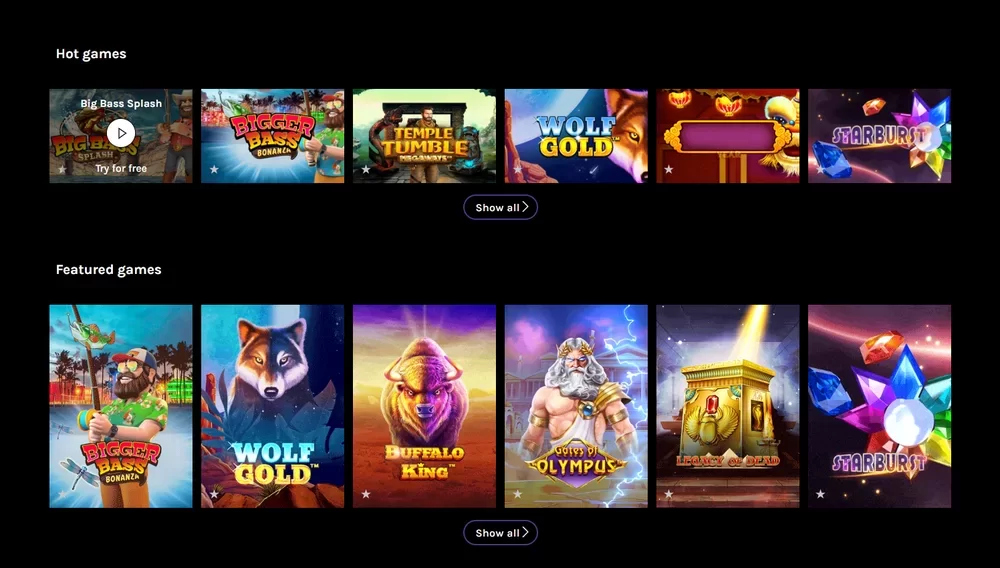Favorite Buffalo King with star icon
The image size is (1000, 568).
(x=366, y=494)
